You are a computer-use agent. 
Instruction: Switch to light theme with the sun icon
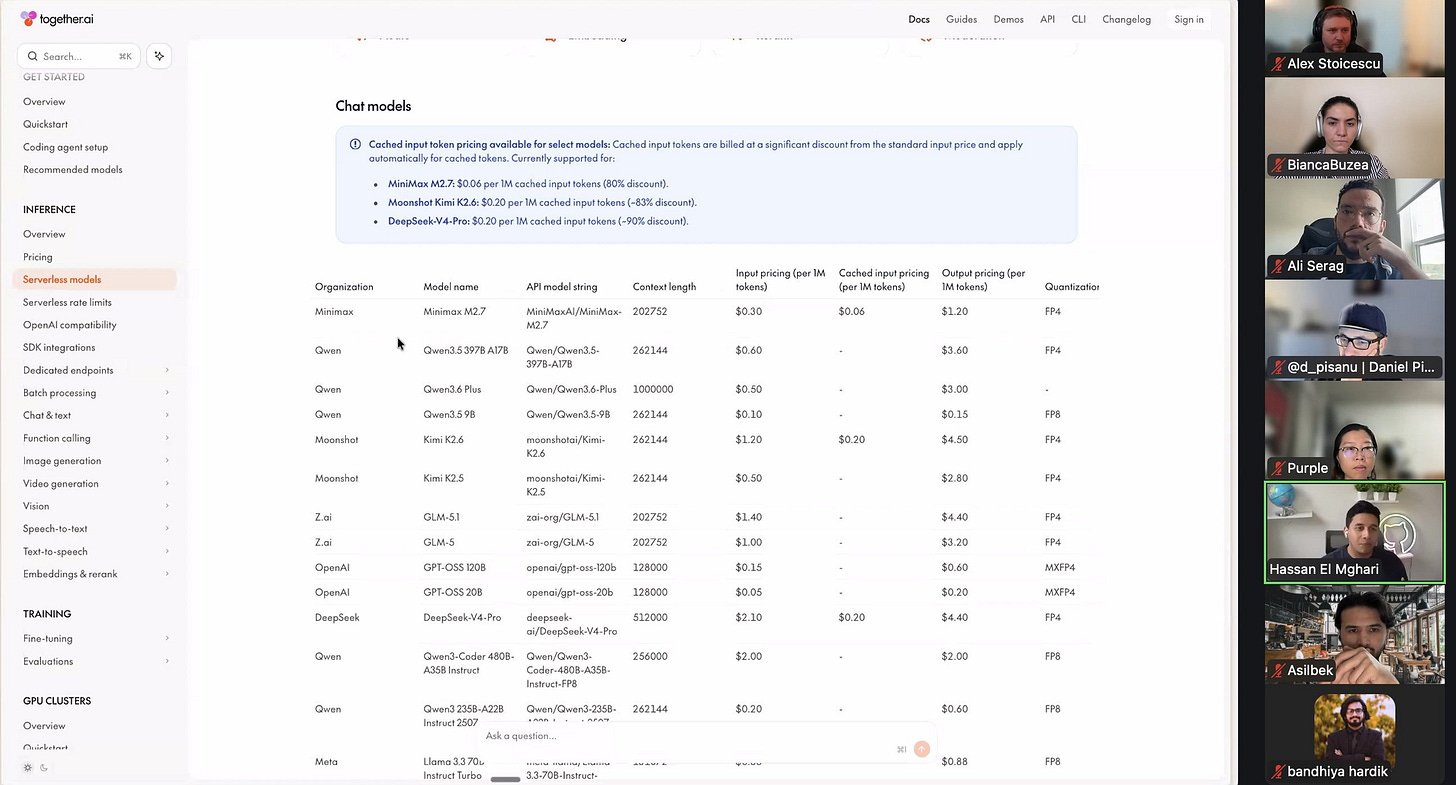pos(28,768)
